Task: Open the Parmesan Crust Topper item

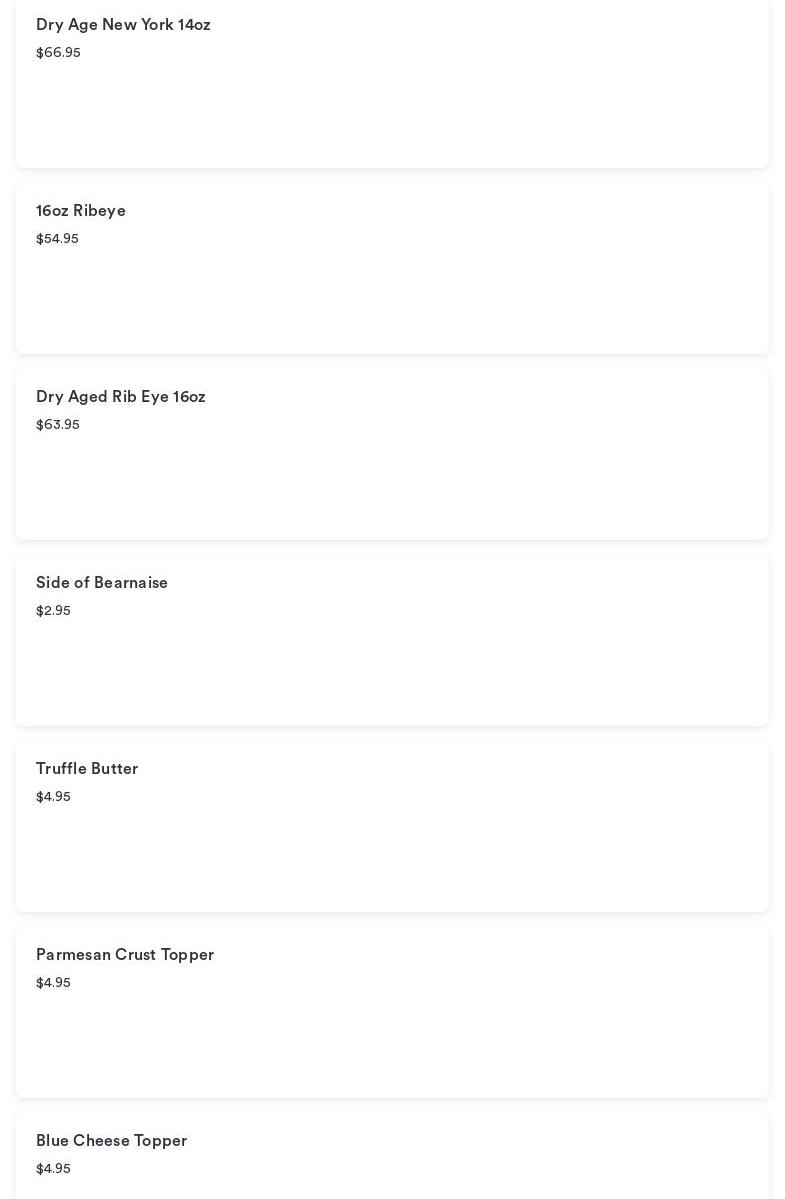Action: (x=125, y=955)
